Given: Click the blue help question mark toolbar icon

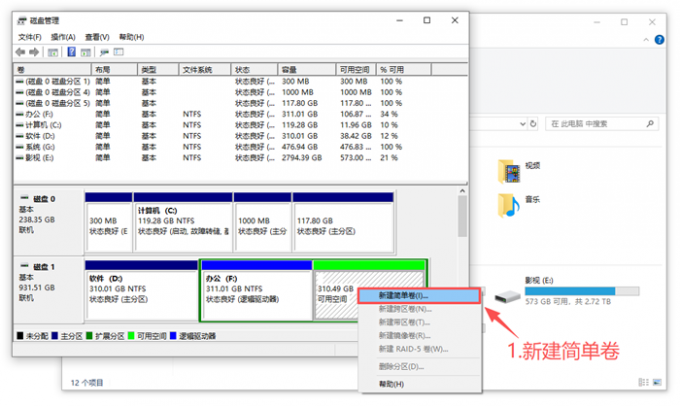Looking at the screenshot, I should click(x=72, y=52).
